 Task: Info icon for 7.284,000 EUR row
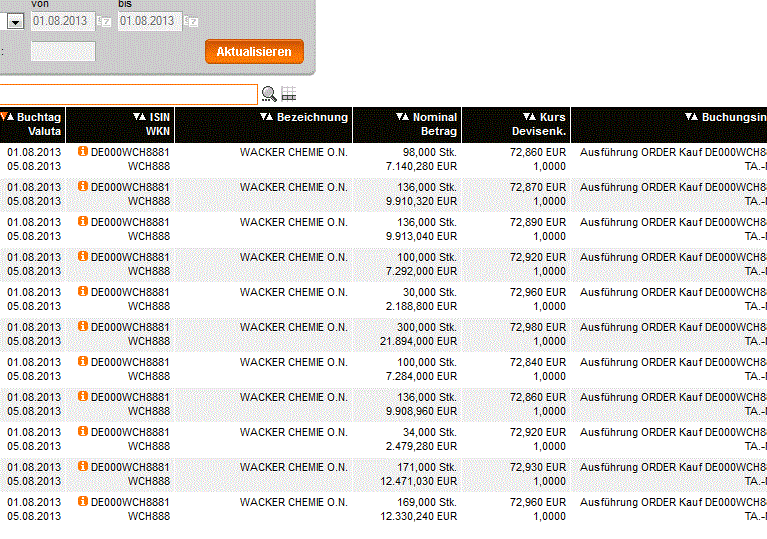[x=83, y=361]
